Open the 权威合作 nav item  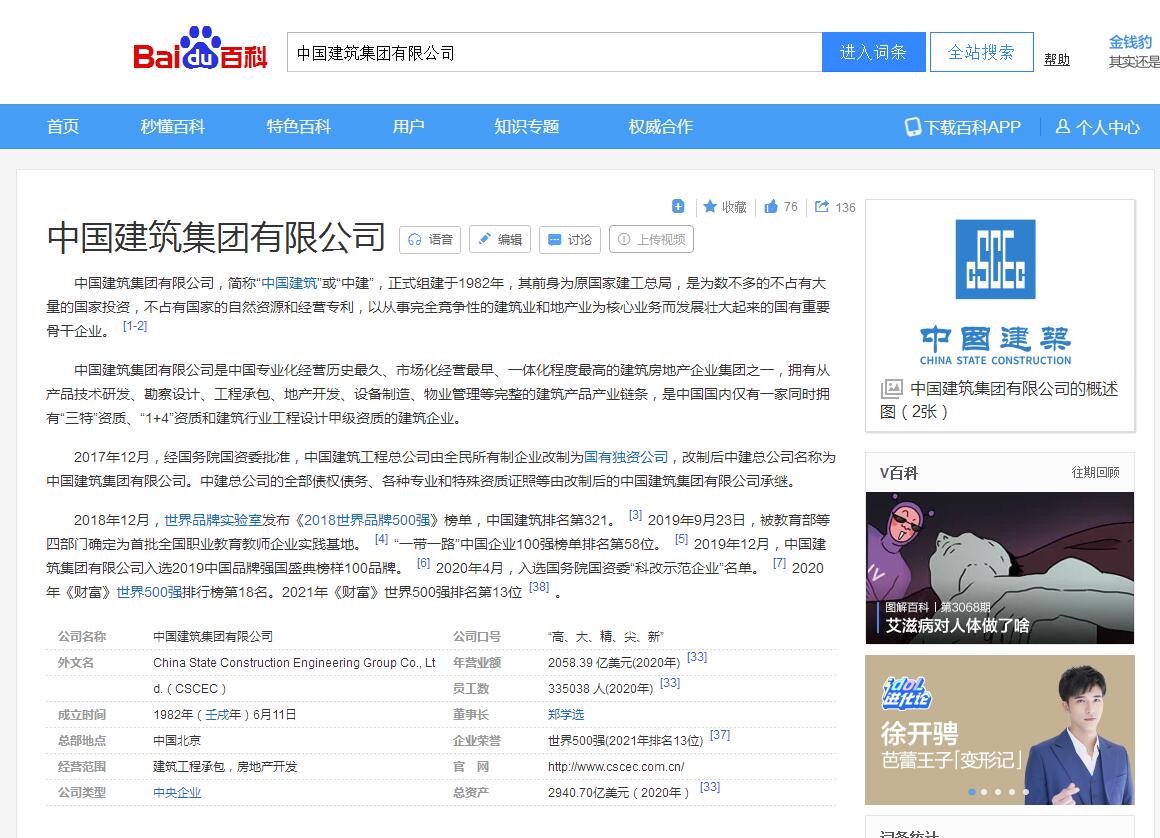click(661, 126)
